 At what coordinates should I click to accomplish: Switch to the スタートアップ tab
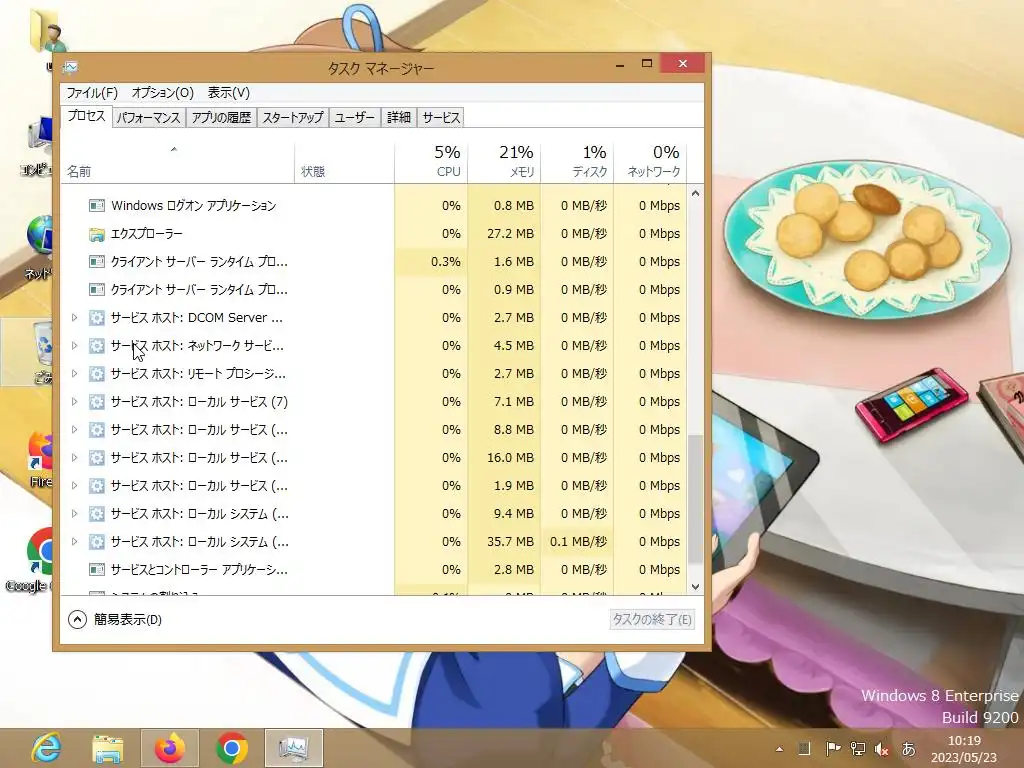(x=293, y=118)
